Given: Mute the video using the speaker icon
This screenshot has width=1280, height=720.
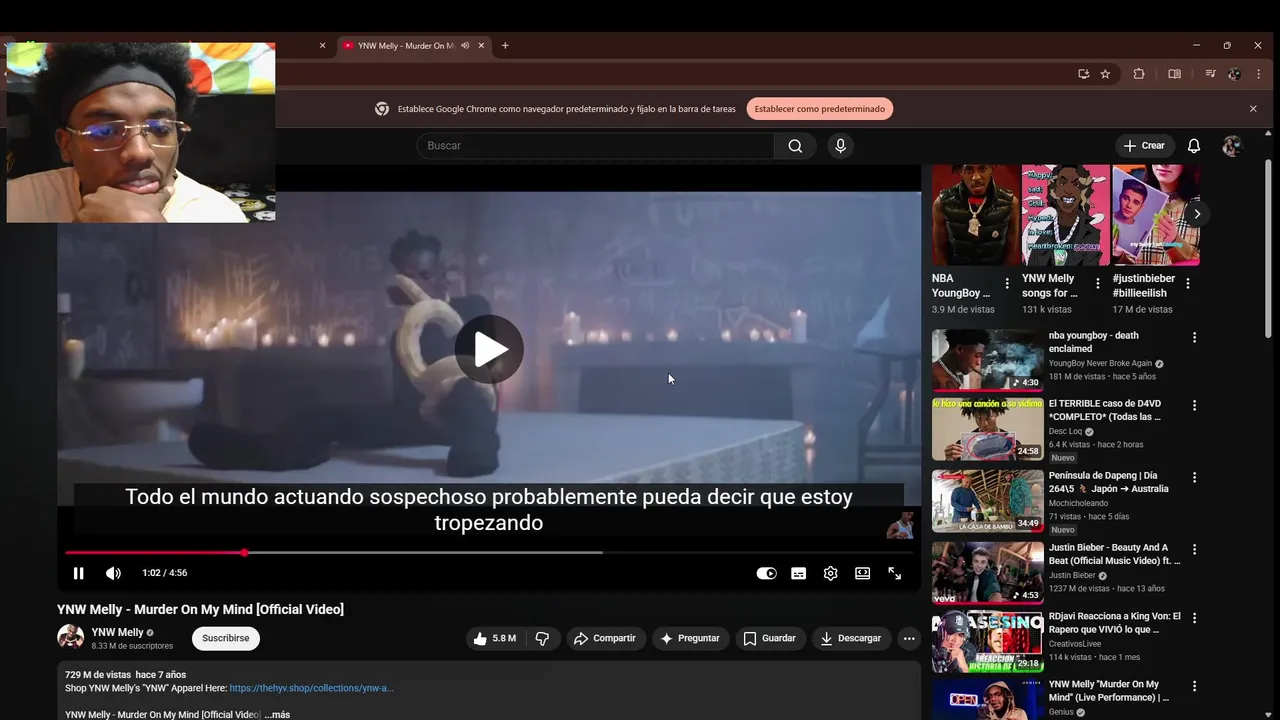Looking at the screenshot, I should [x=113, y=573].
